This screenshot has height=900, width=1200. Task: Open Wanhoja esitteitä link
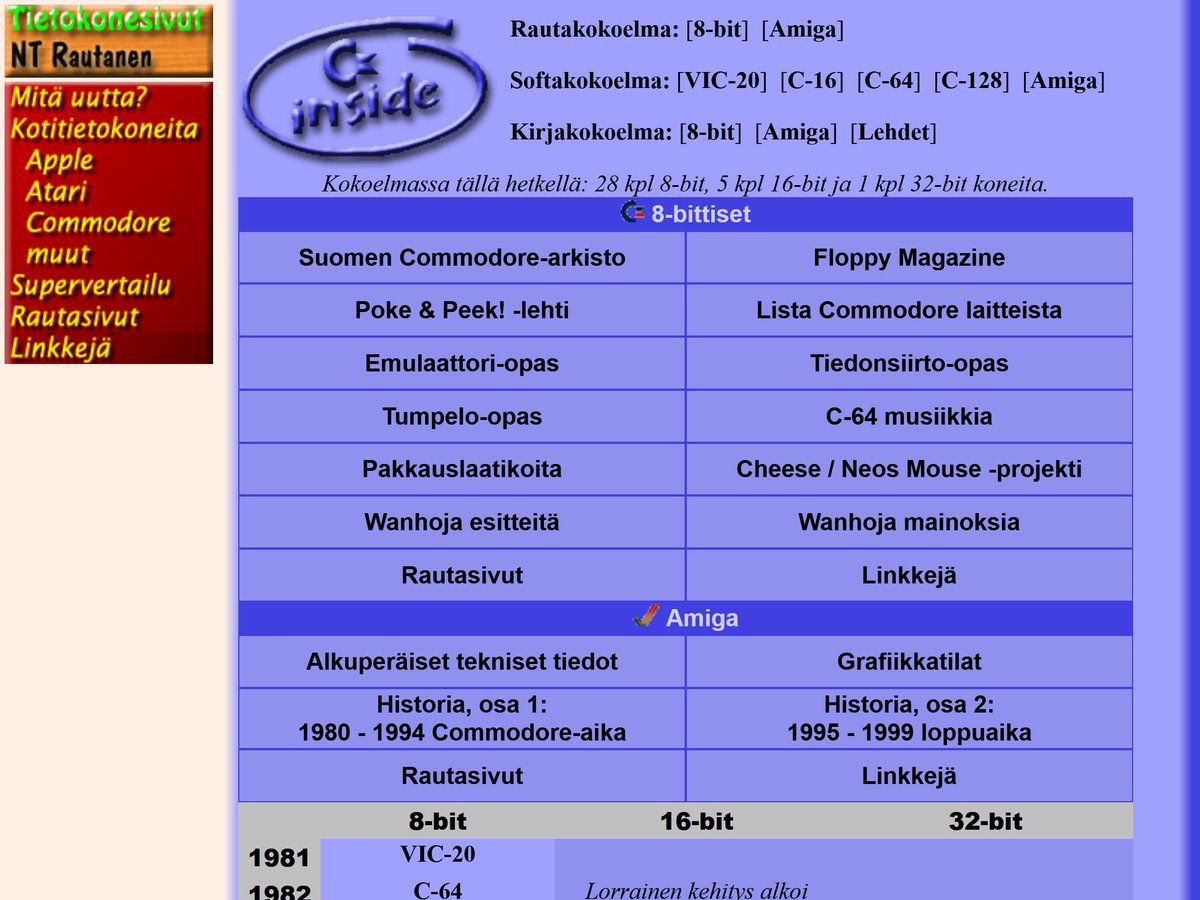(x=462, y=522)
